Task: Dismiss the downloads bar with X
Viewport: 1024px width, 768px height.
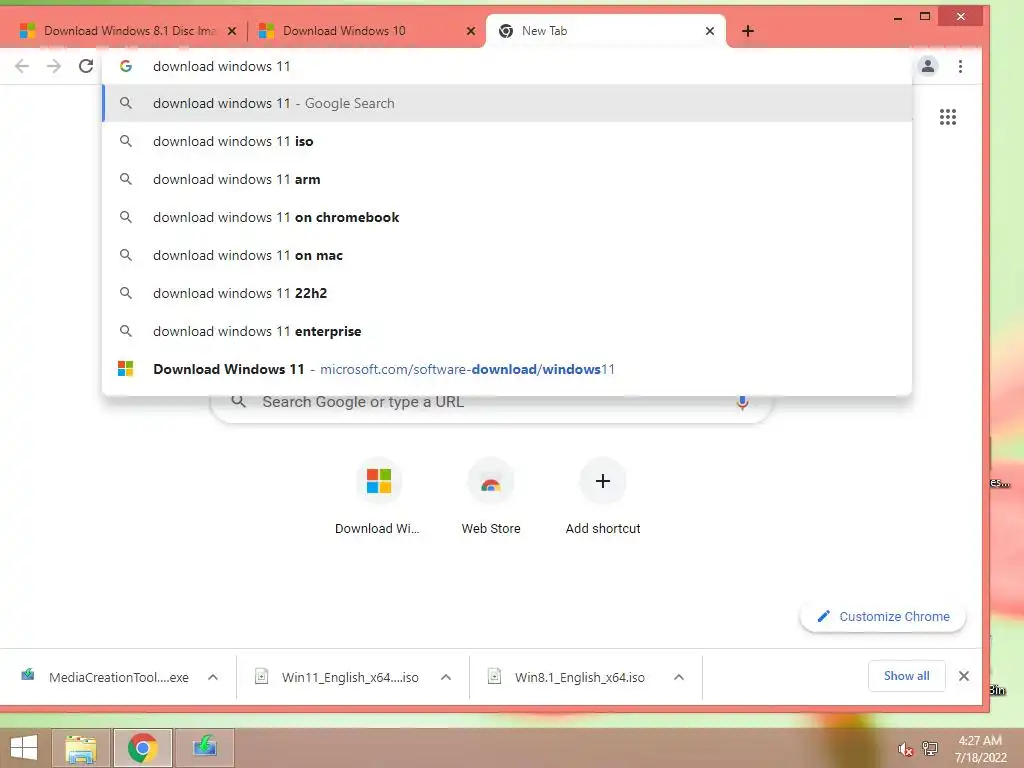Action: [964, 676]
